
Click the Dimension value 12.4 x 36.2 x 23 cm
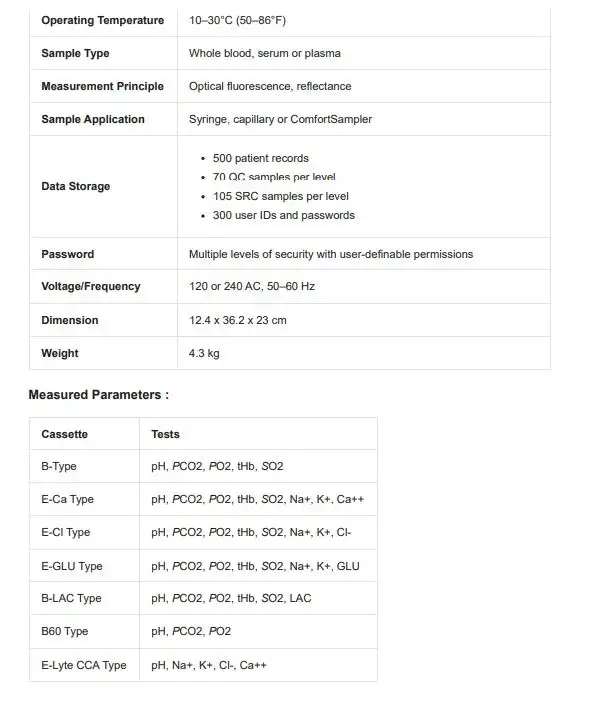point(238,320)
